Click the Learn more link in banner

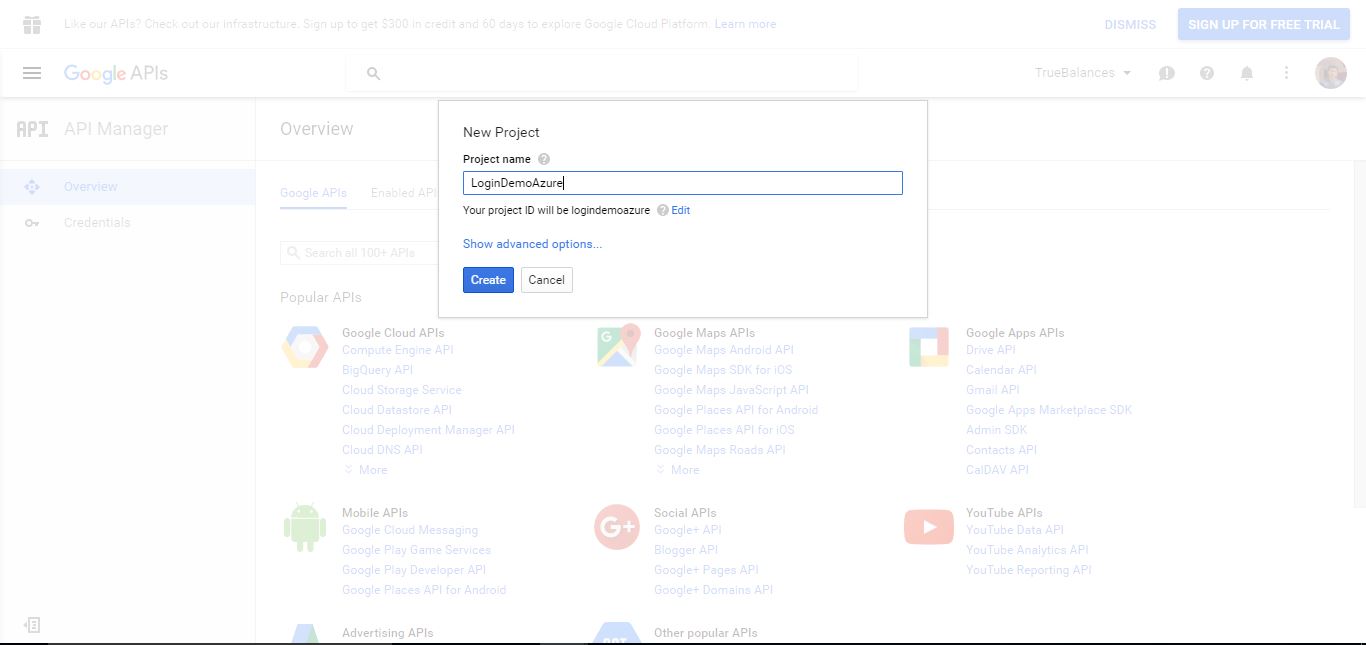click(745, 24)
